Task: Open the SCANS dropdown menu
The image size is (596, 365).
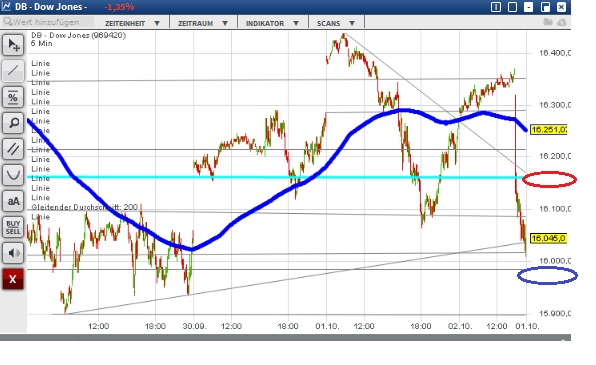Action: pyautogui.click(x=335, y=23)
